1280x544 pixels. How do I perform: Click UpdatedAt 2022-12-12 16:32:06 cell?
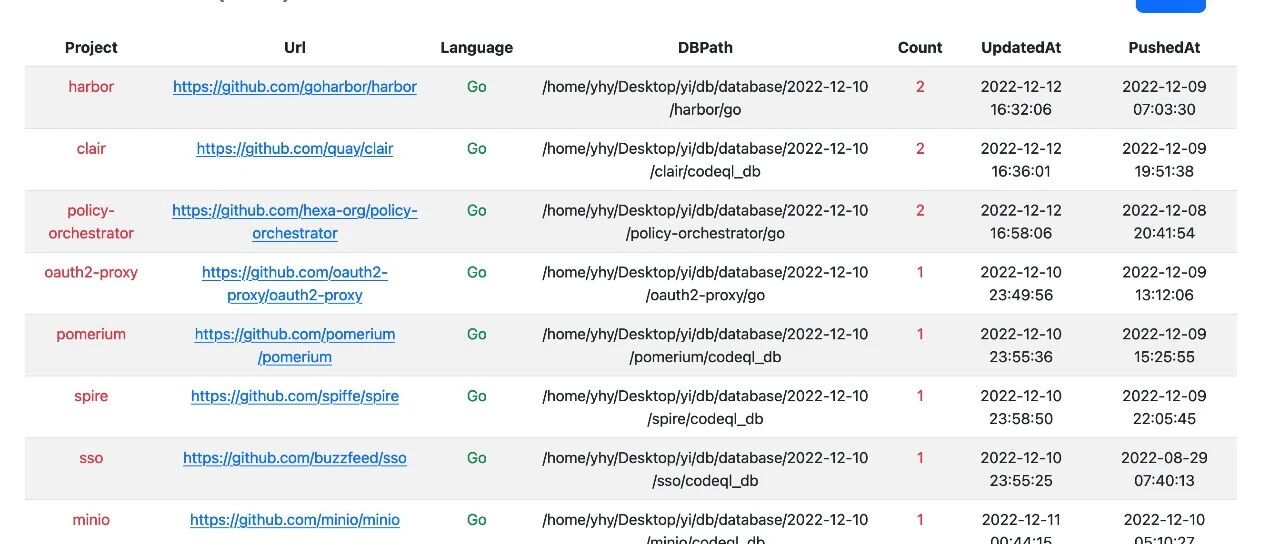click(x=1021, y=98)
